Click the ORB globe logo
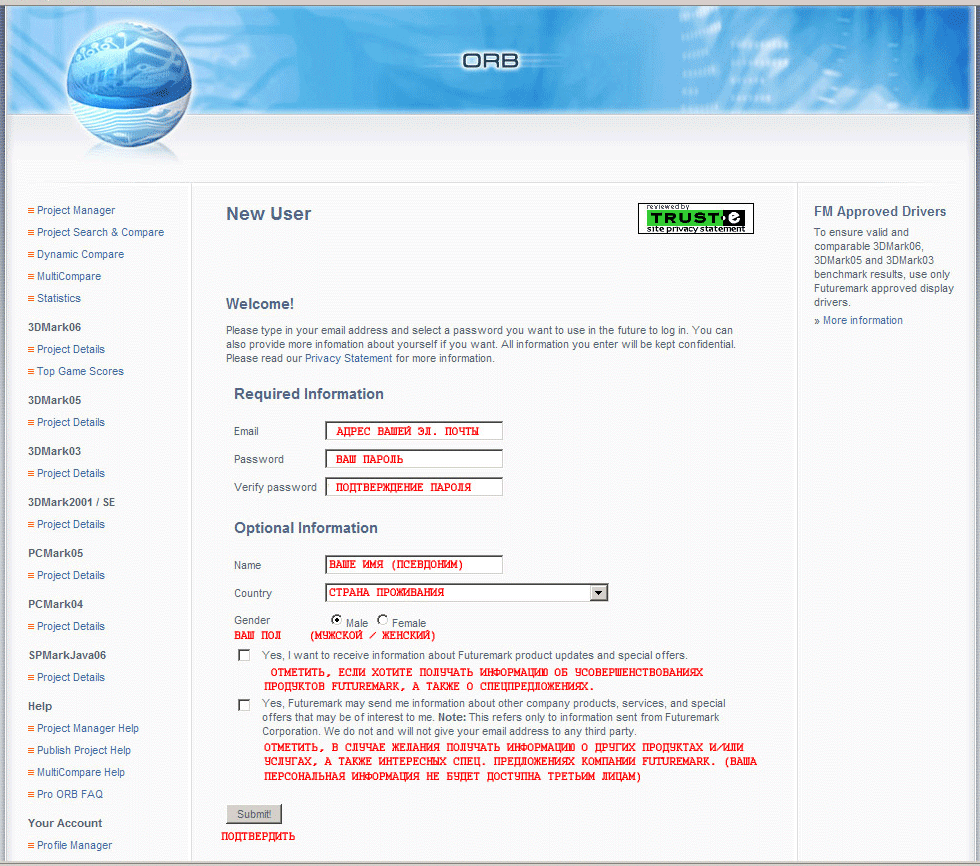 point(129,84)
